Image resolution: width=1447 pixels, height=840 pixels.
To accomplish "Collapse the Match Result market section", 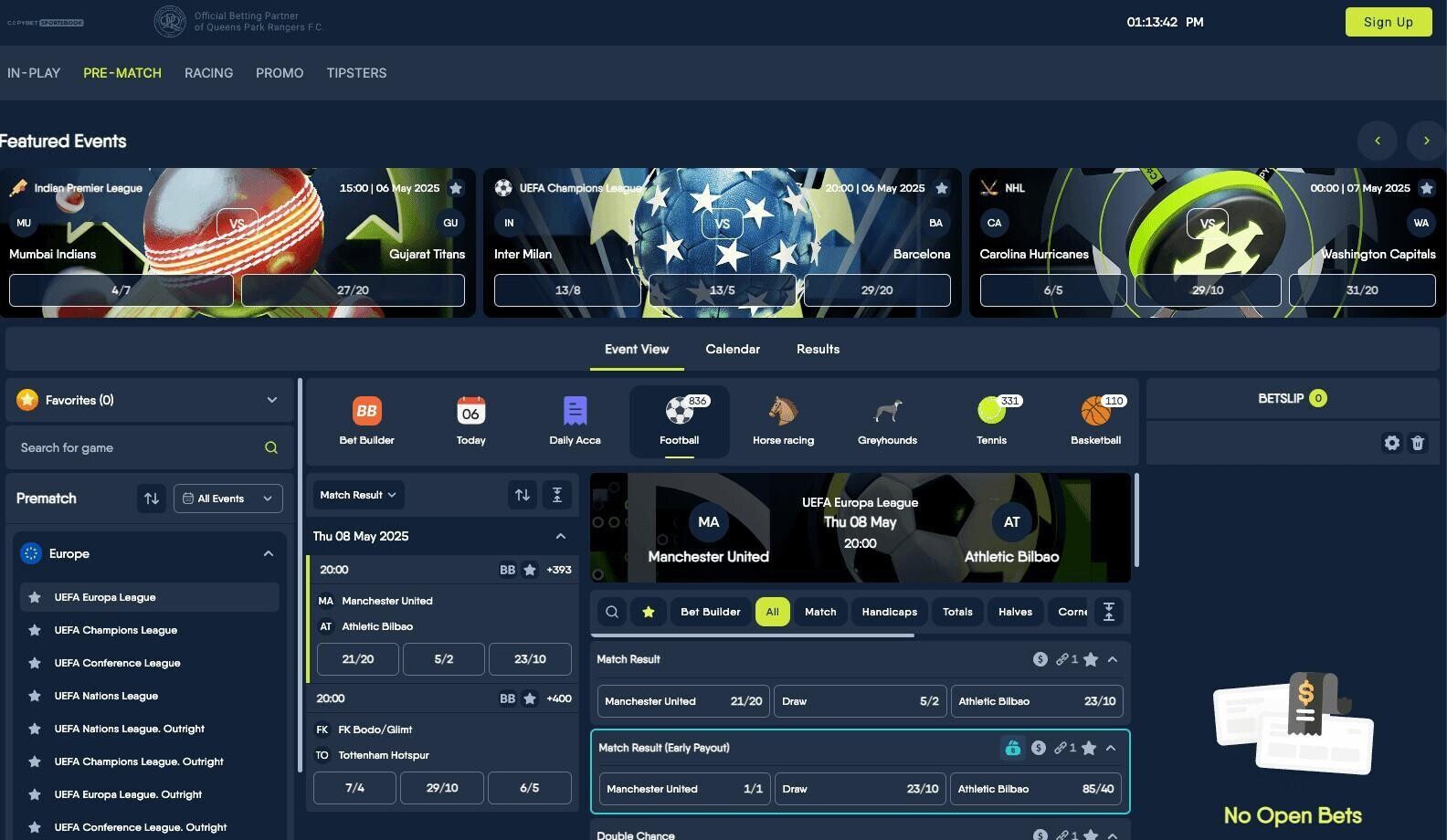I will tap(1113, 659).
